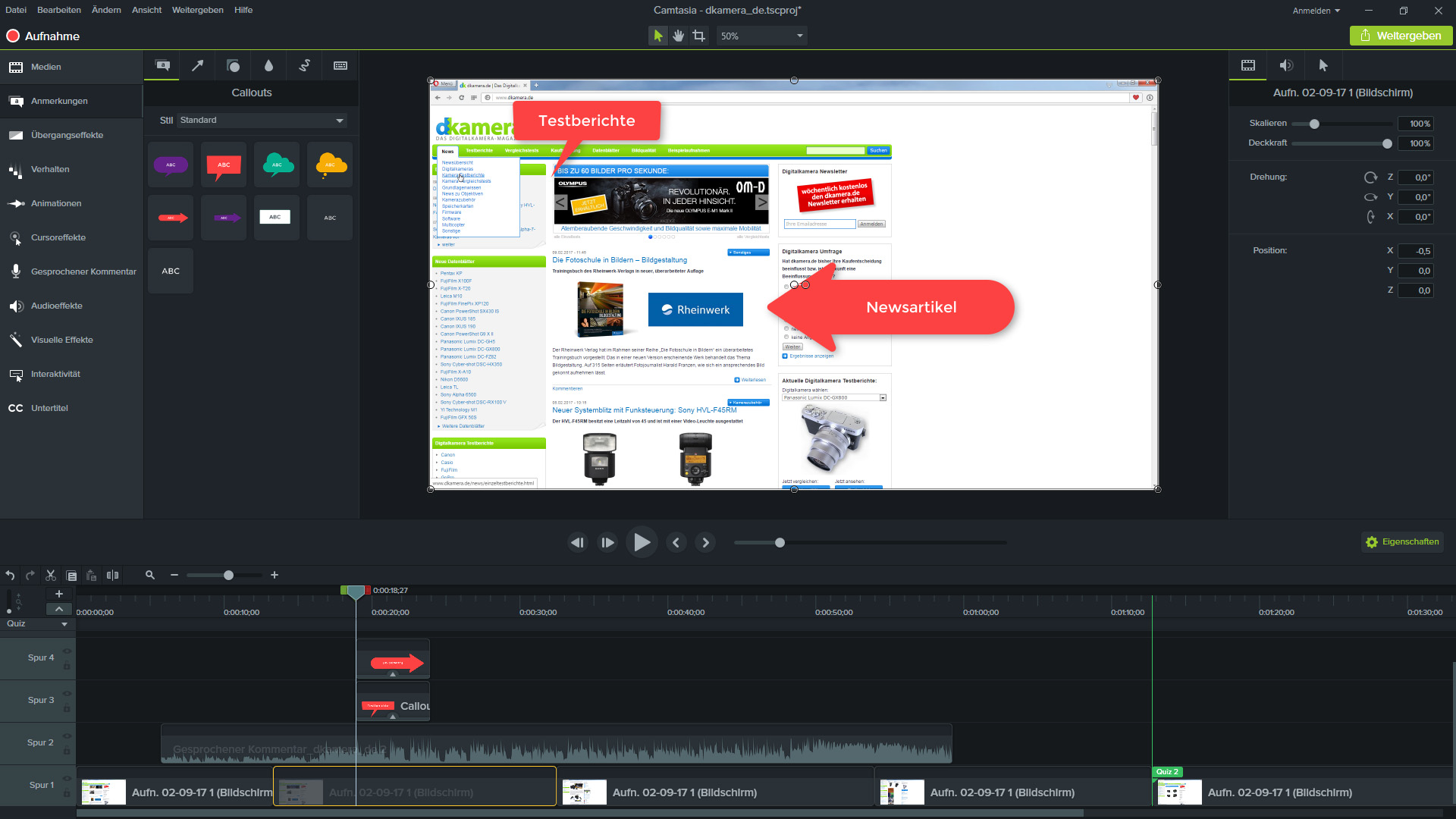The width and height of the screenshot is (1456, 819).
Task: Hide Spur 4 with its eye icon
Action: (x=67, y=651)
